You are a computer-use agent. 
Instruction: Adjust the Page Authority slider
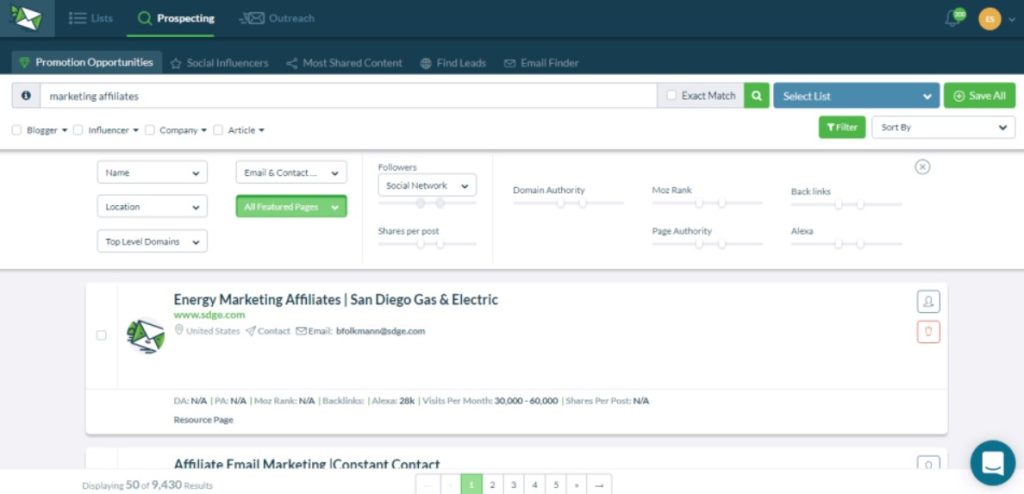(x=707, y=244)
